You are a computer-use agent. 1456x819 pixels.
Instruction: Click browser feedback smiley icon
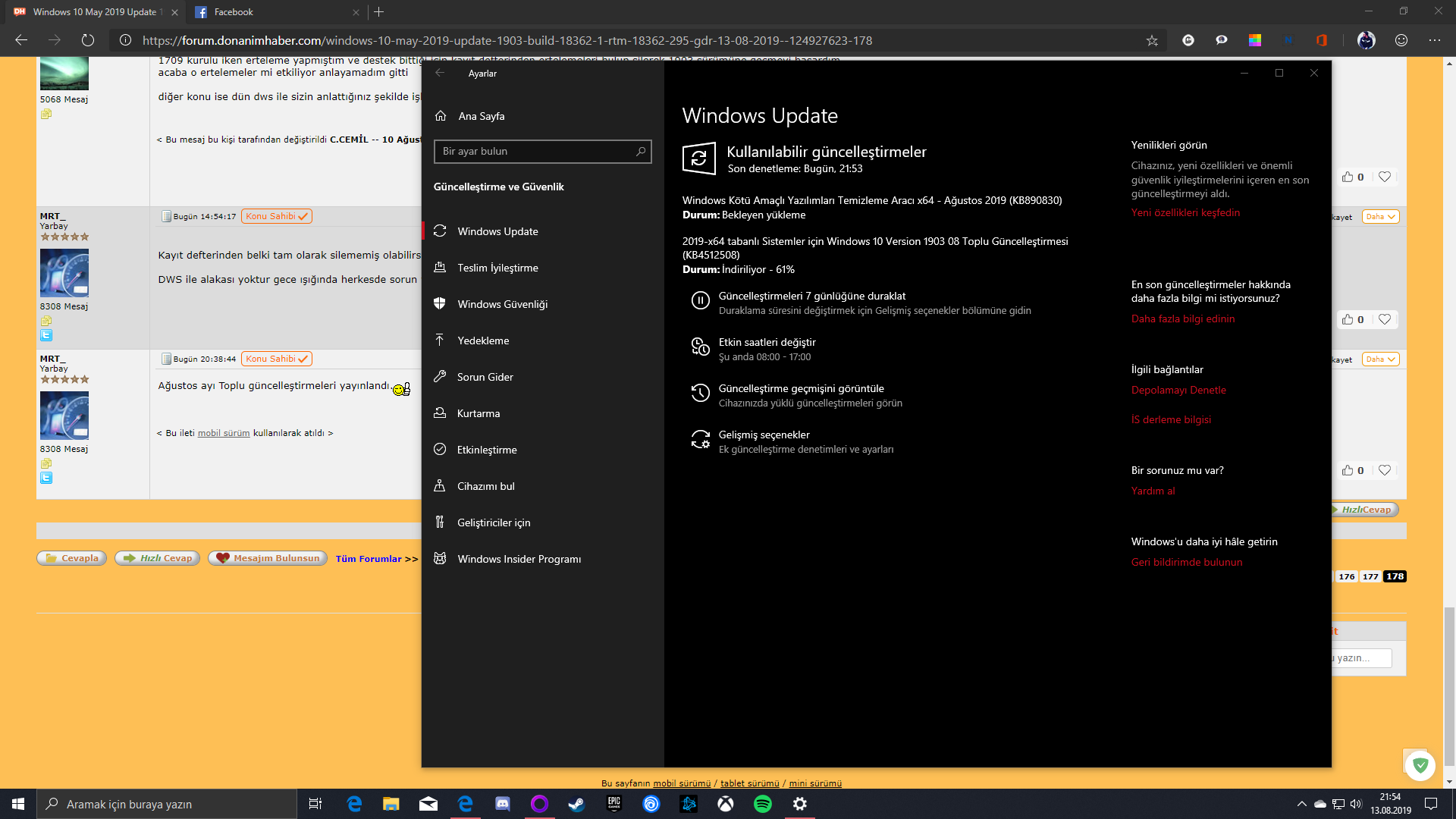(1401, 40)
